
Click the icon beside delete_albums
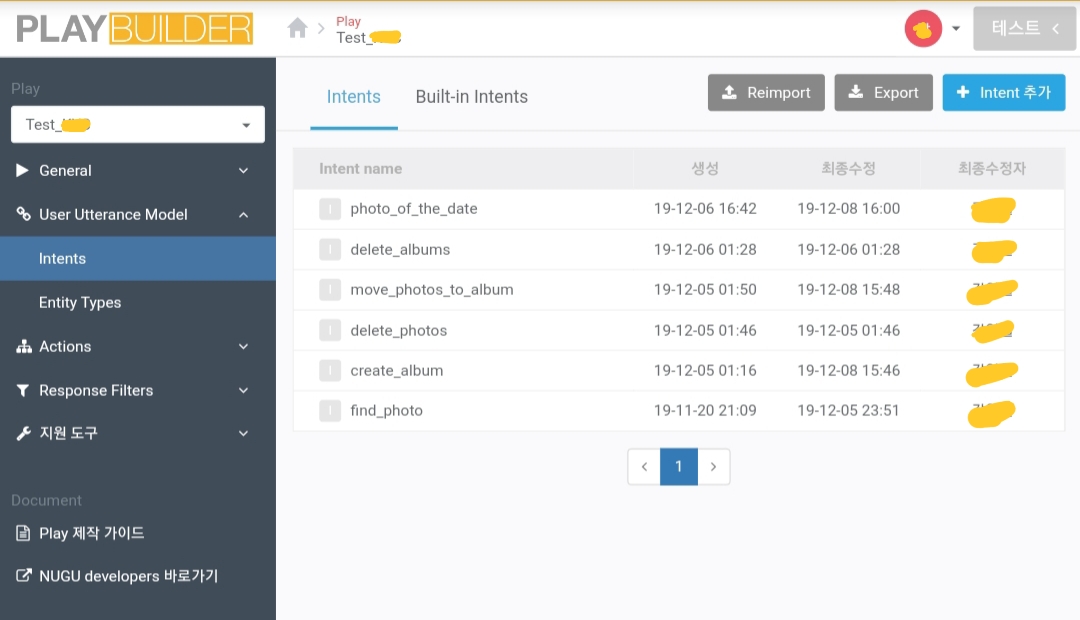pyautogui.click(x=330, y=249)
